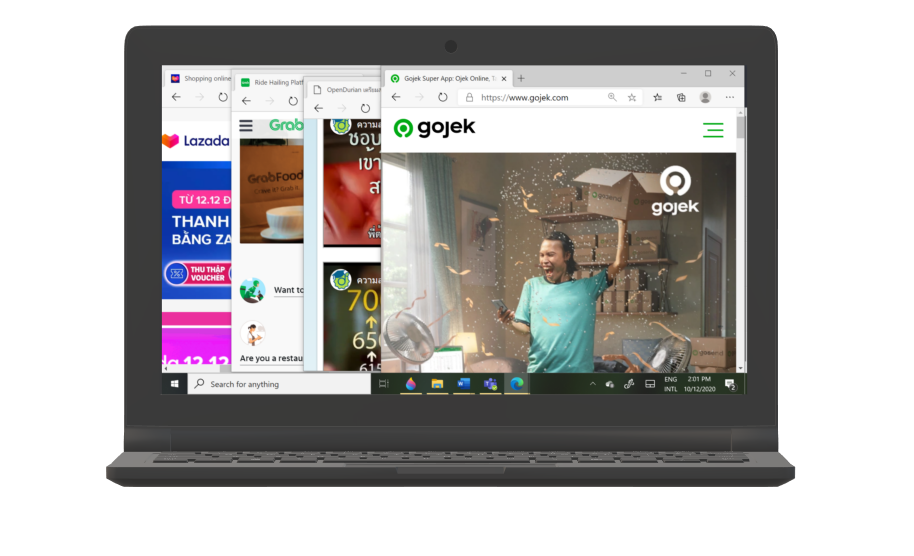
Task: Go back in the Gojek browser window
Action: click(x=396, y=98)
